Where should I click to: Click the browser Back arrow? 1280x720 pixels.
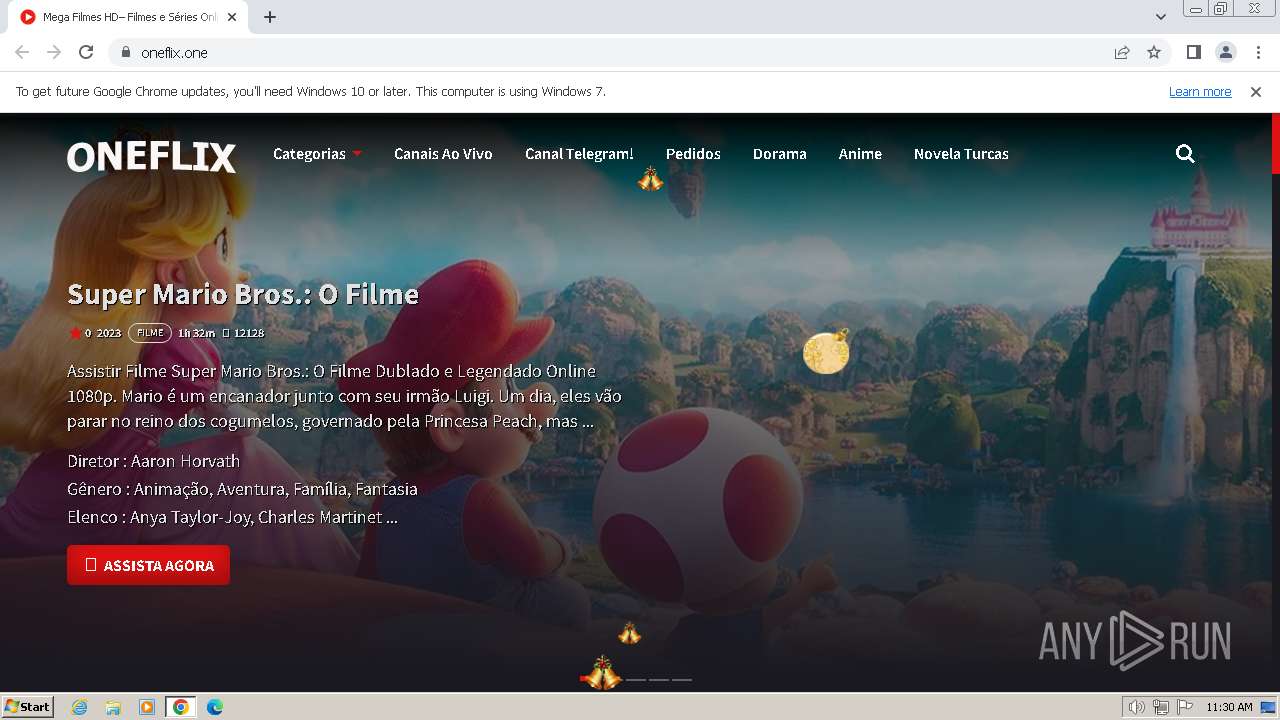(x=22, y=52)
